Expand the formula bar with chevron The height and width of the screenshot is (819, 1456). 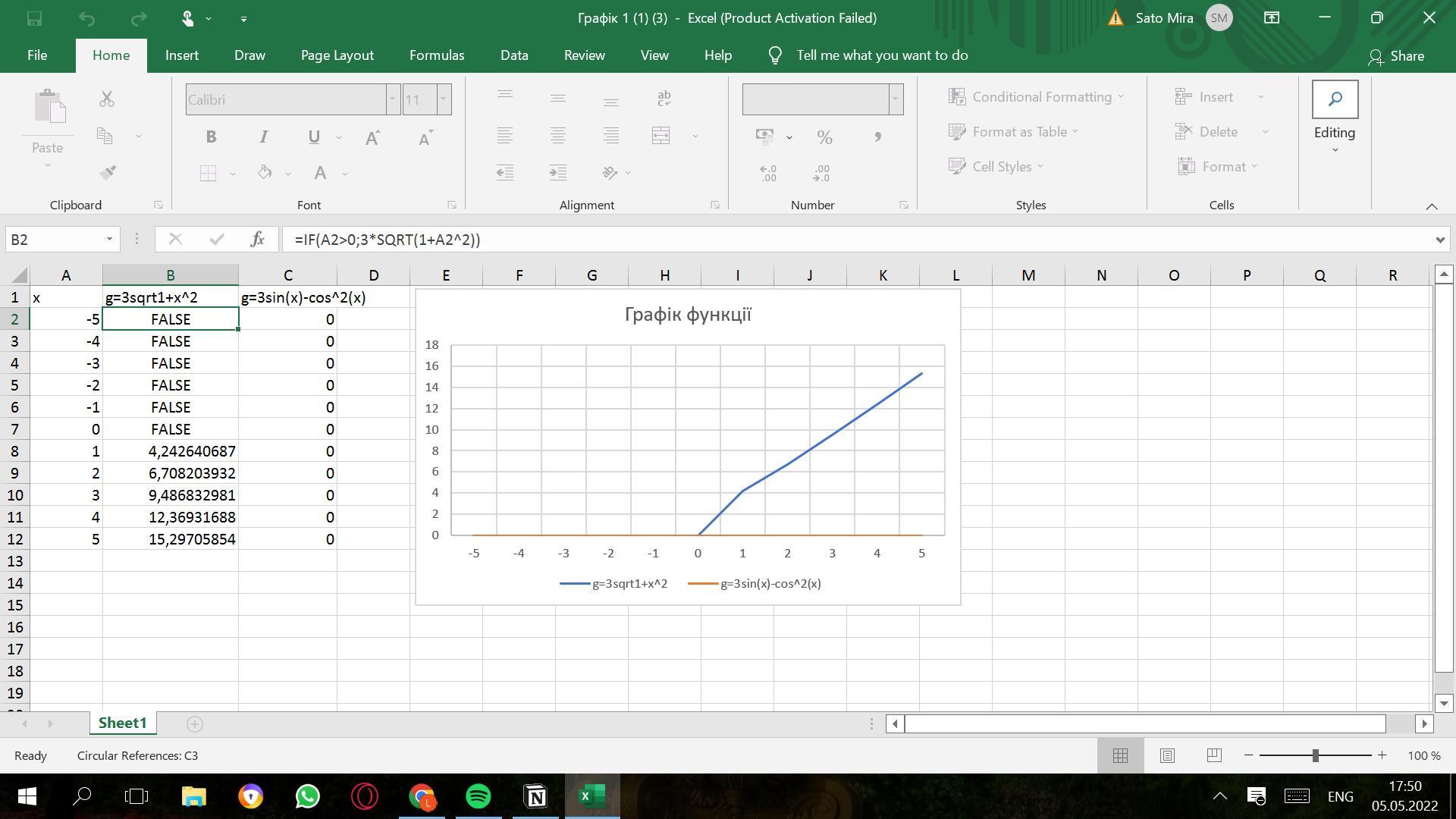(1439, 240)
